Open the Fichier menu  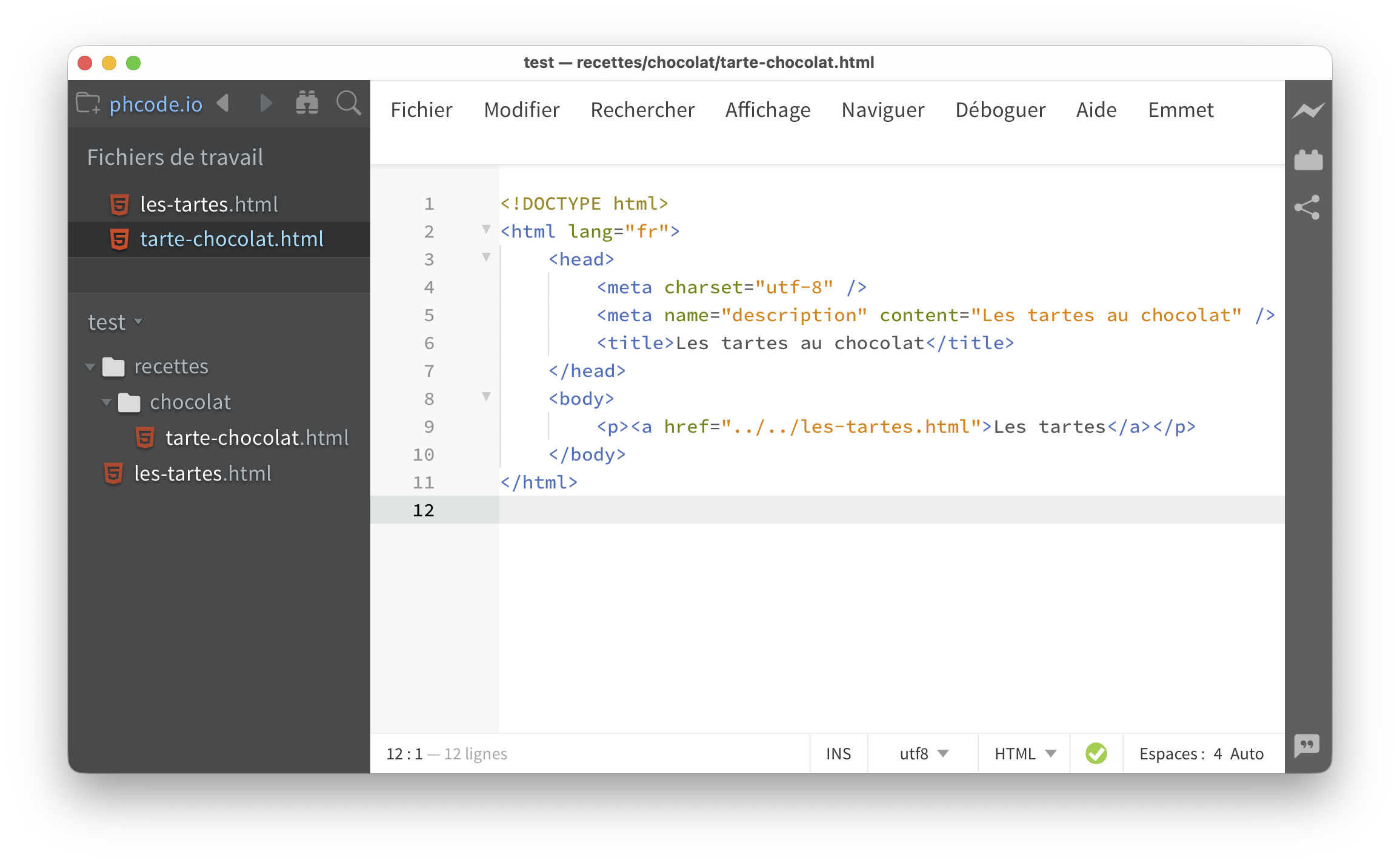pyautogui.click(x=421, y=110)
